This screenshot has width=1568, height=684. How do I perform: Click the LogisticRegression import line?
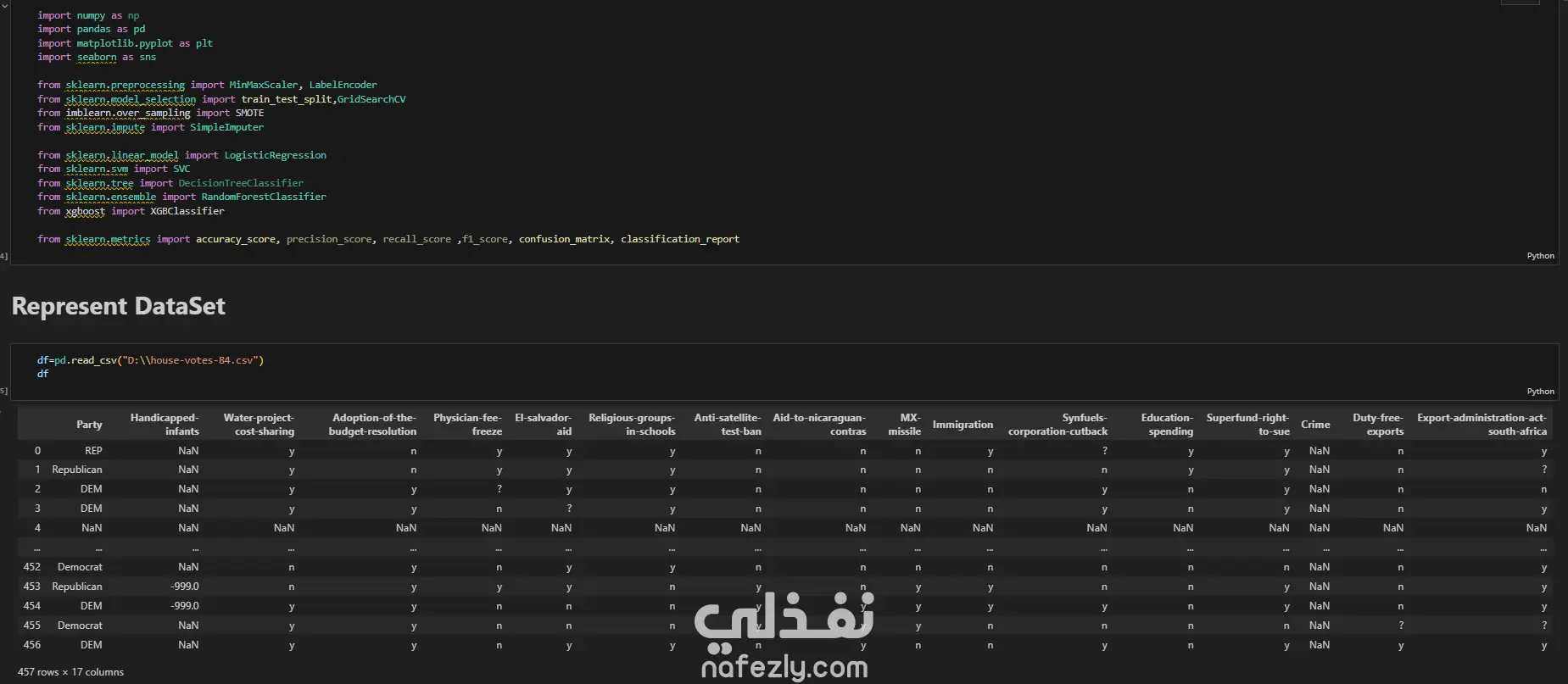pyautogui.click(x=181, y=155)
